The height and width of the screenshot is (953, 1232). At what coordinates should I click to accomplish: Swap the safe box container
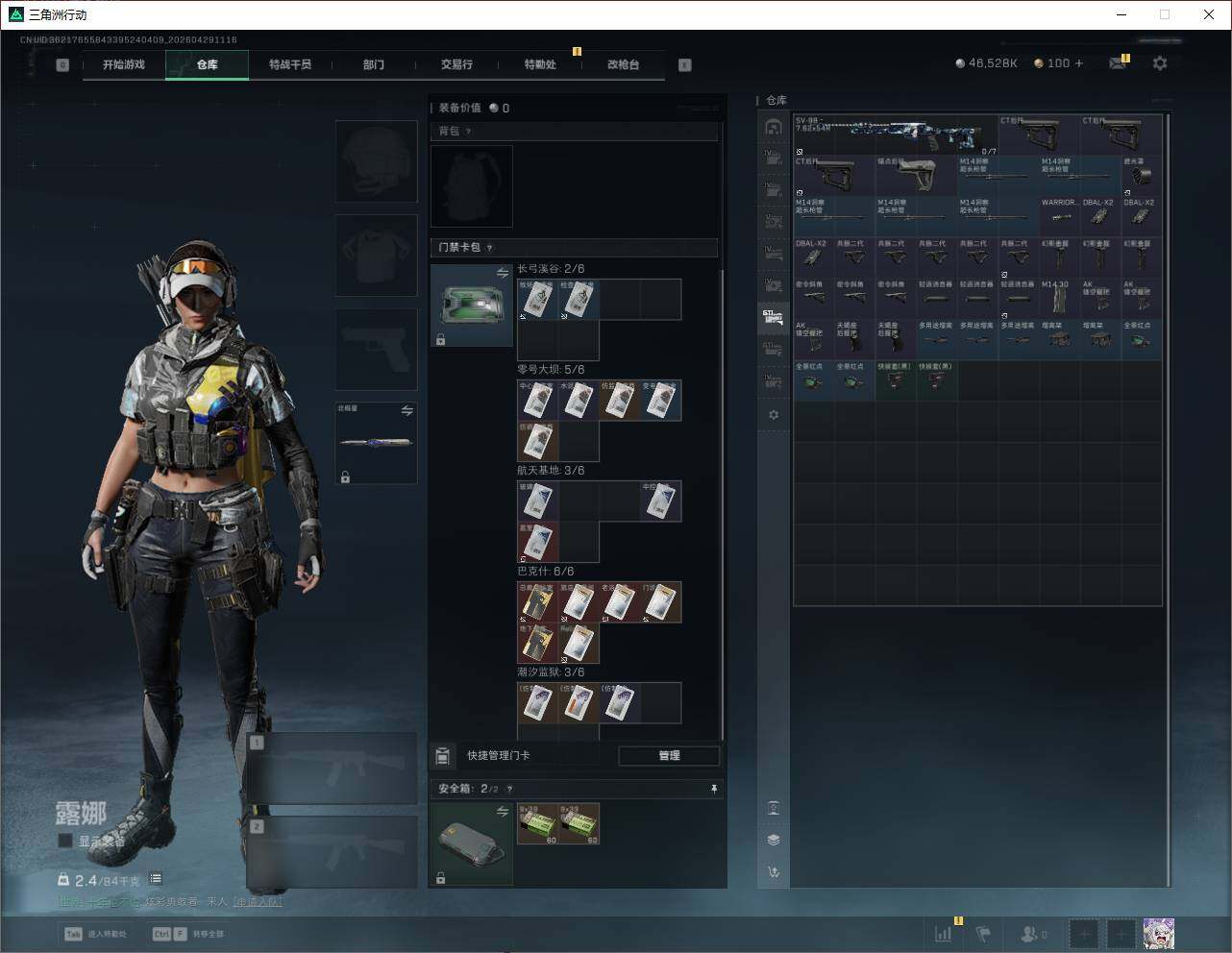[x=502, y=812]
